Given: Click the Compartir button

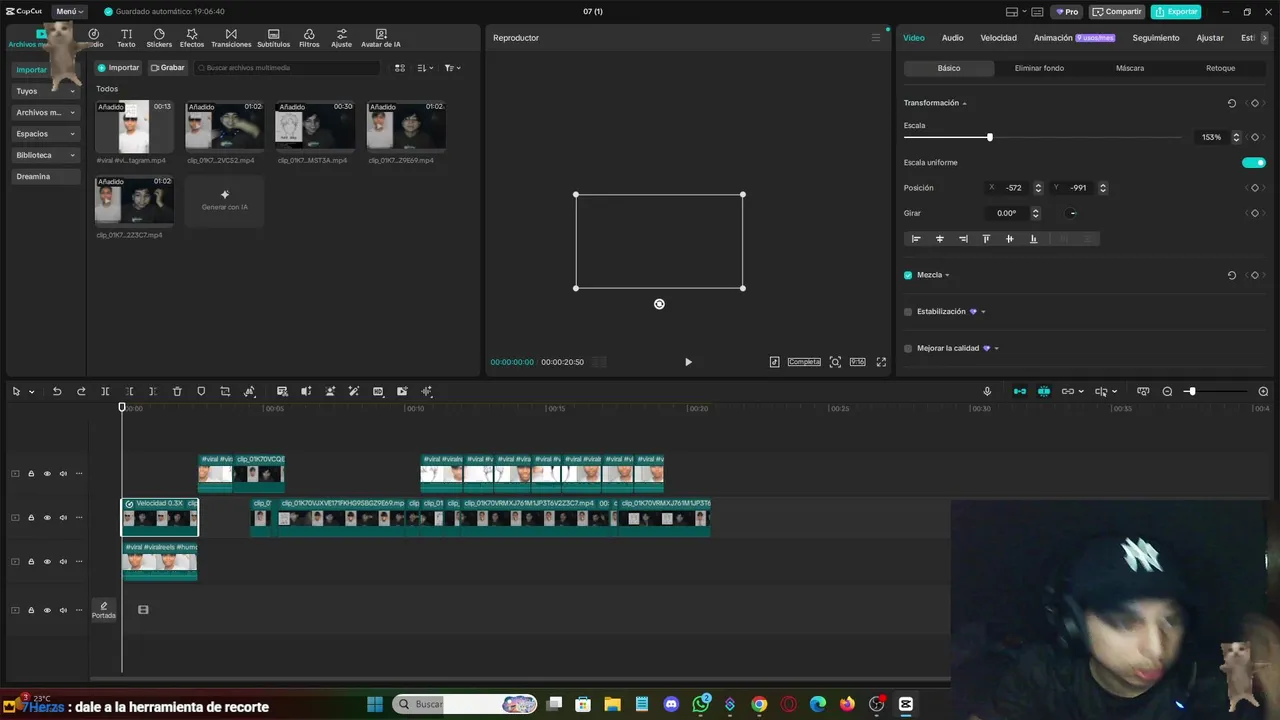Looking at the screenshot, I should tap(1117, 12).
